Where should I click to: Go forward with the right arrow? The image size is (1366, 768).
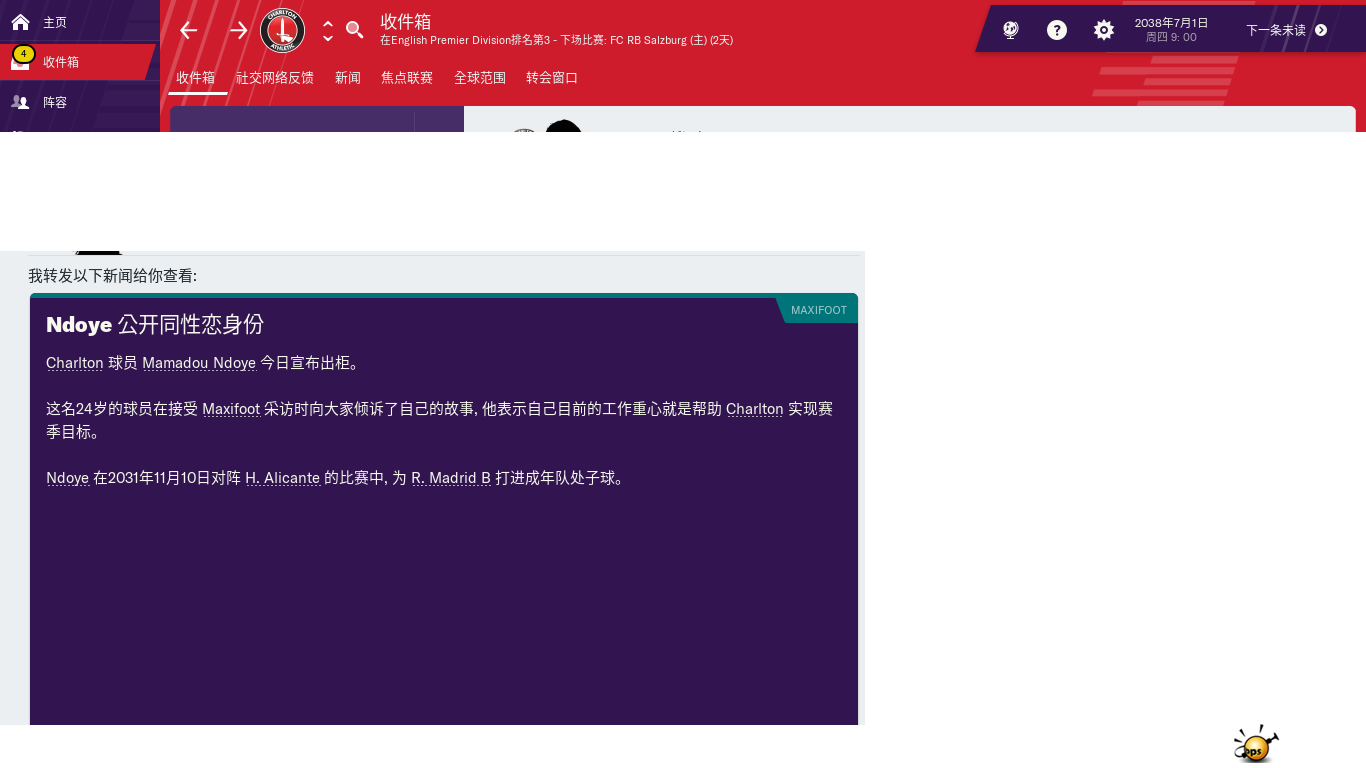(x=238, y=30)
